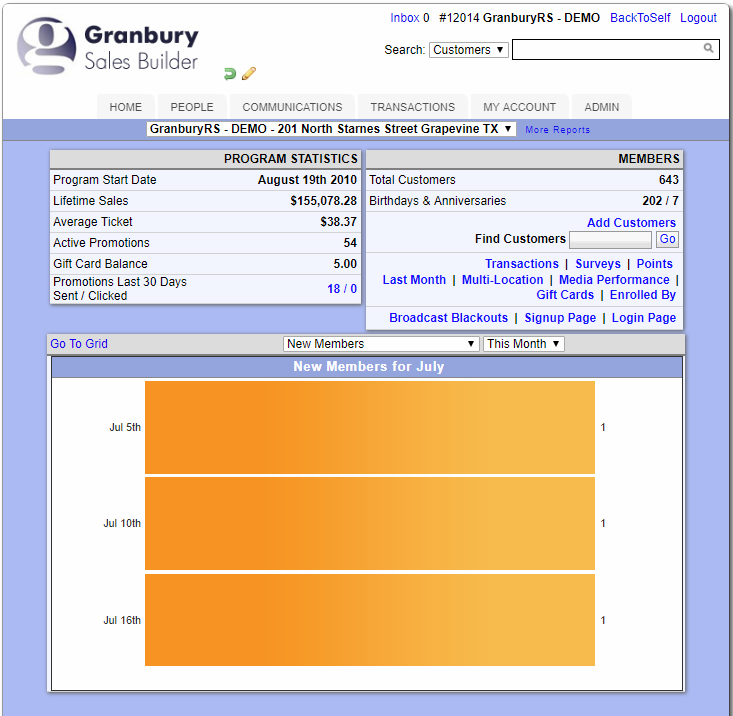Click the Total Customers value 643
This screenshot has width=733, height=716.
click(x=668, y=180)
